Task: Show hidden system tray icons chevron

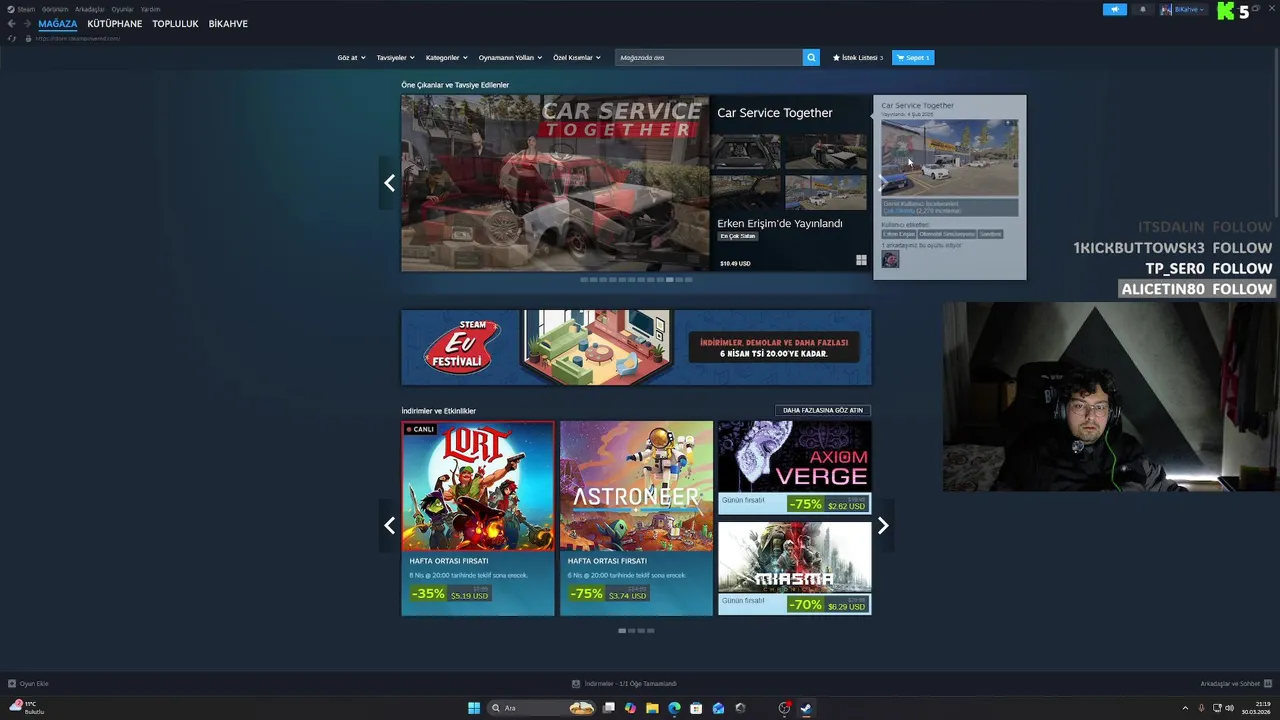Action: pyautogui.click(x=1186, y=708)
